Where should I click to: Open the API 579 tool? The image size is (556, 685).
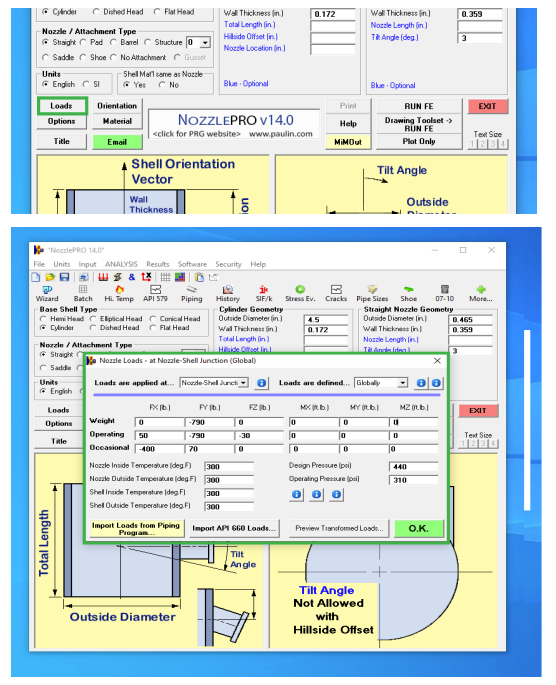pos(155,294)
